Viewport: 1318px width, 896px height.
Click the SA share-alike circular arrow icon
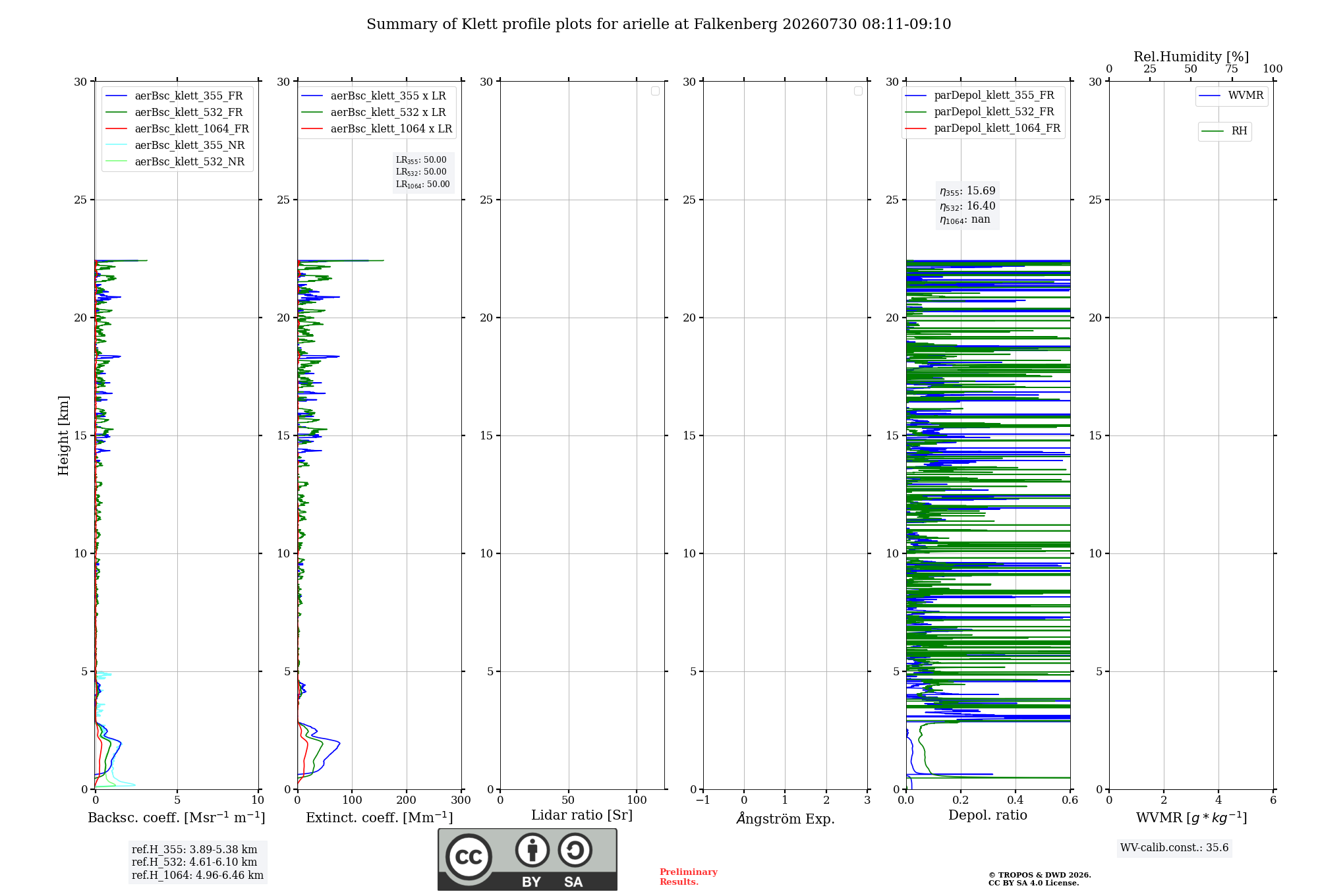[x=575, y=850]
